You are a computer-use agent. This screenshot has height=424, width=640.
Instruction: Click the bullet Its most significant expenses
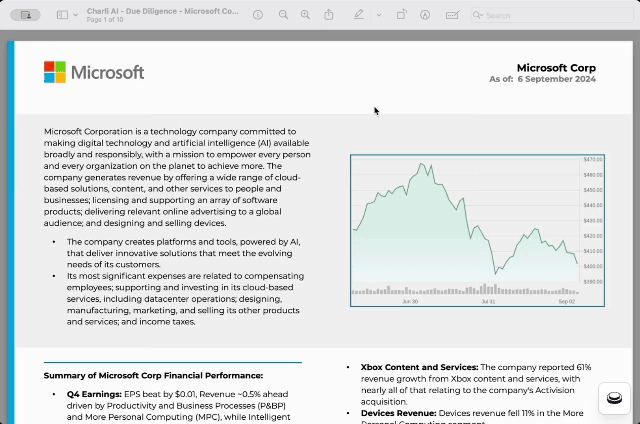[x=186, y=299]
